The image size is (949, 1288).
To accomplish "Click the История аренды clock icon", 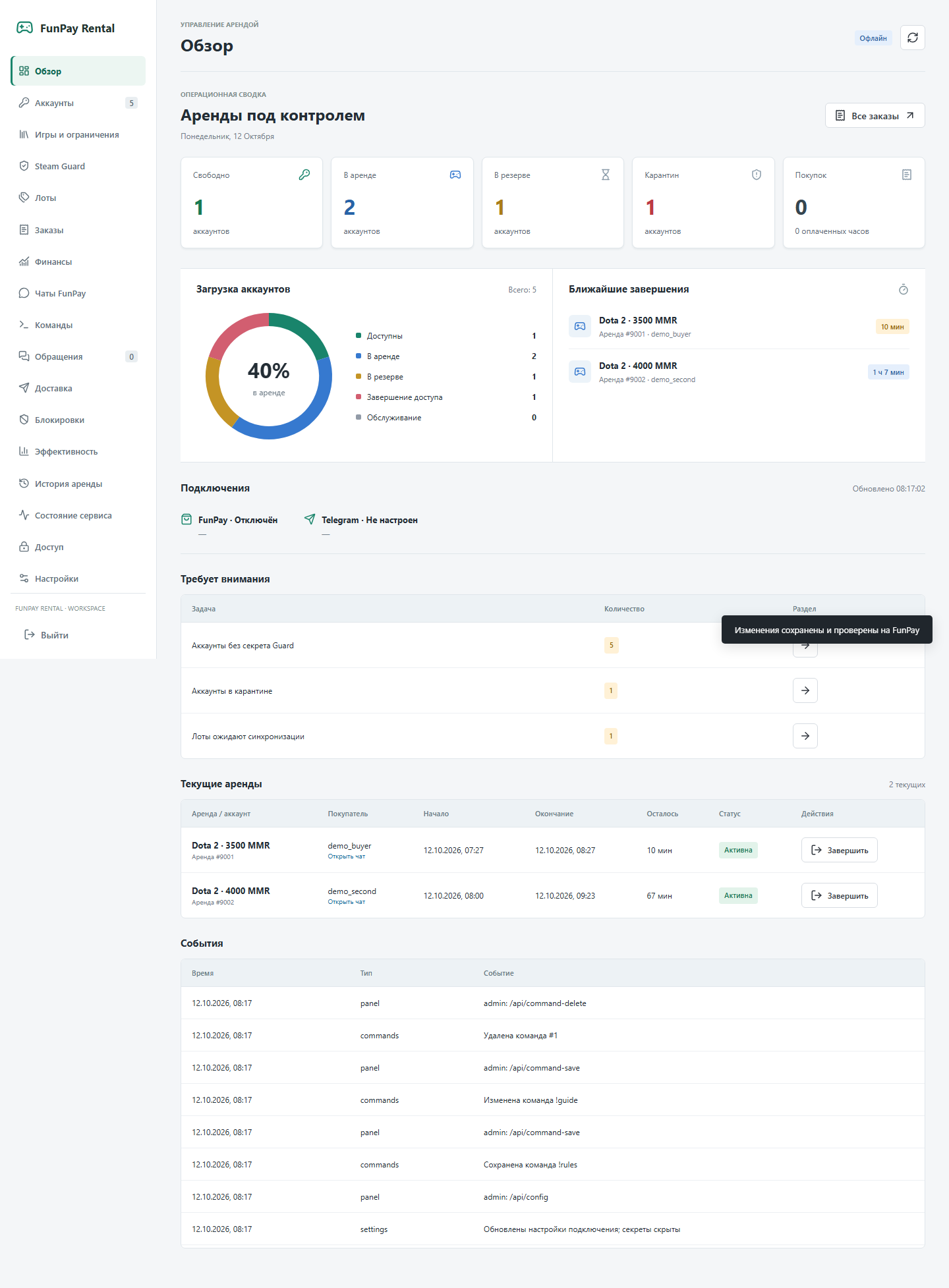I will point(24,484).
